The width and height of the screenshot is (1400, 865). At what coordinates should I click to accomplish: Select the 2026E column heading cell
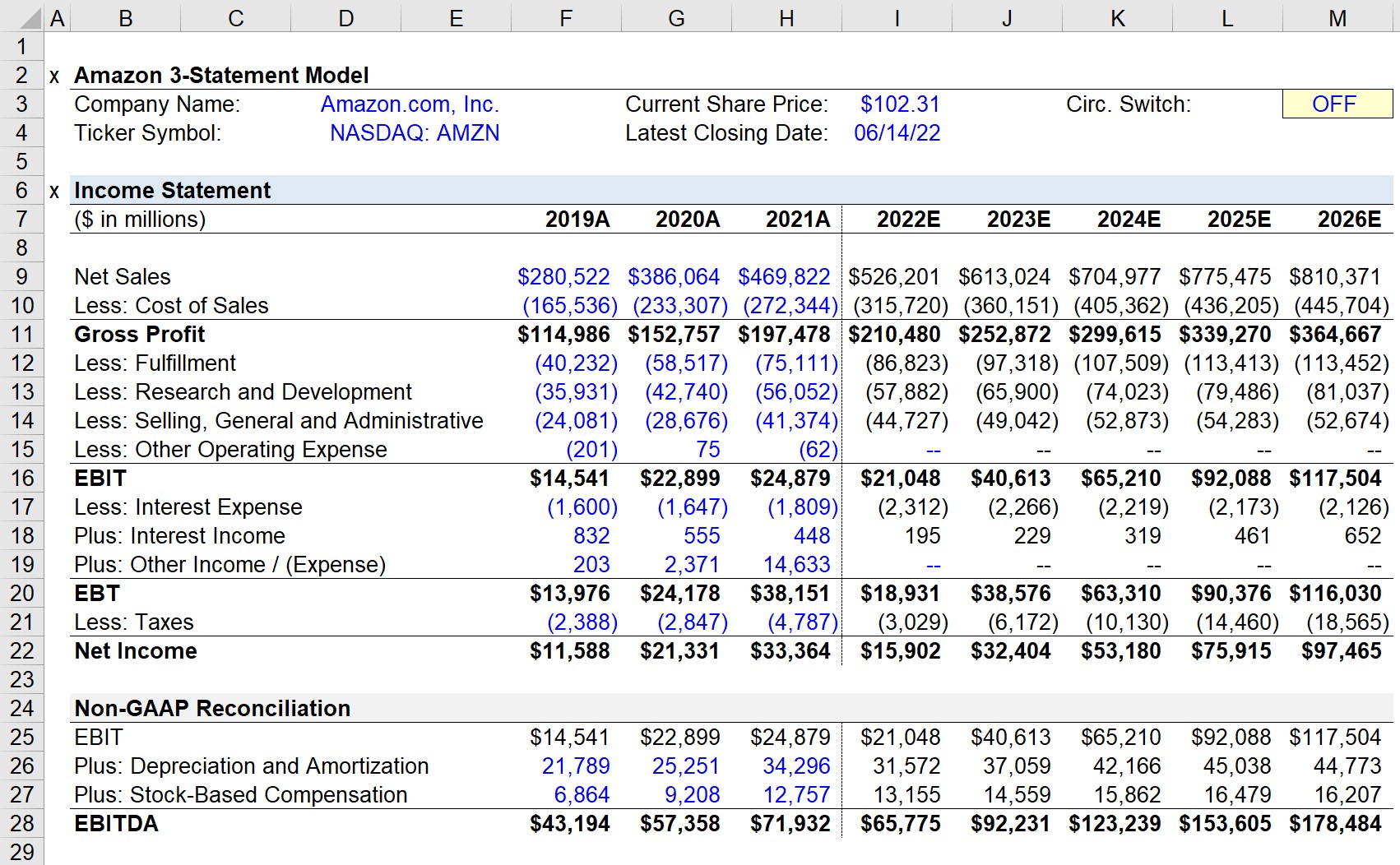point(1349,220)
